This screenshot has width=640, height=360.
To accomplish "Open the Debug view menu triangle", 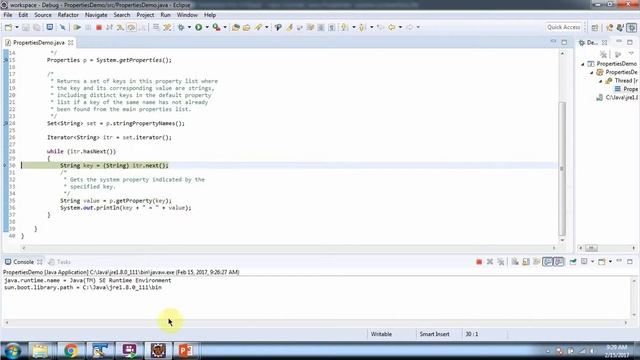I will click(631, 54).
